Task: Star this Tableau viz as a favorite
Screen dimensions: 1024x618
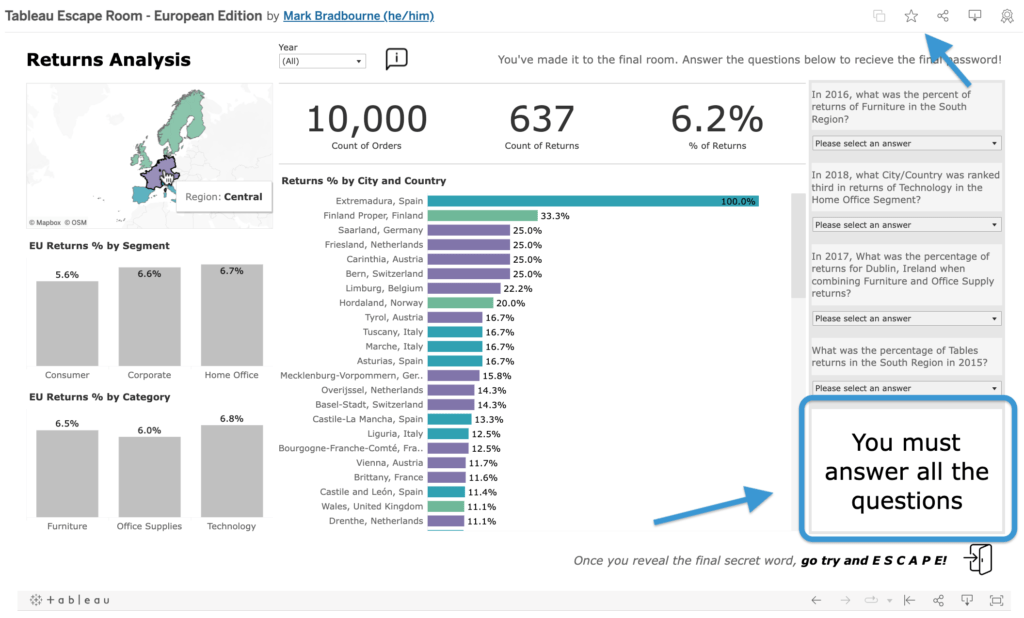Action: tap(910, 15)
